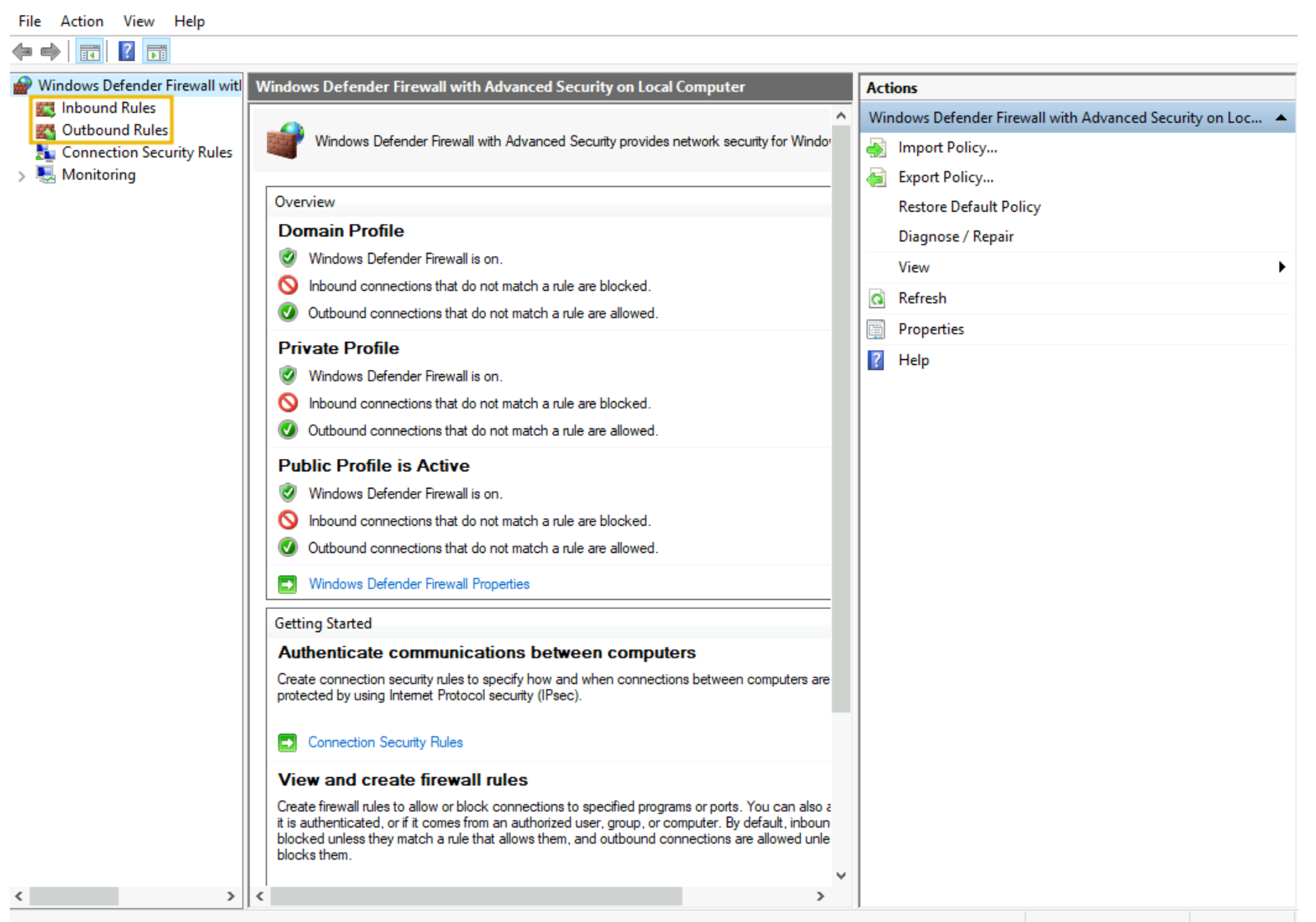Open the View submenu arrow in Actions
1316x922 pixels.
(1281, 267)
